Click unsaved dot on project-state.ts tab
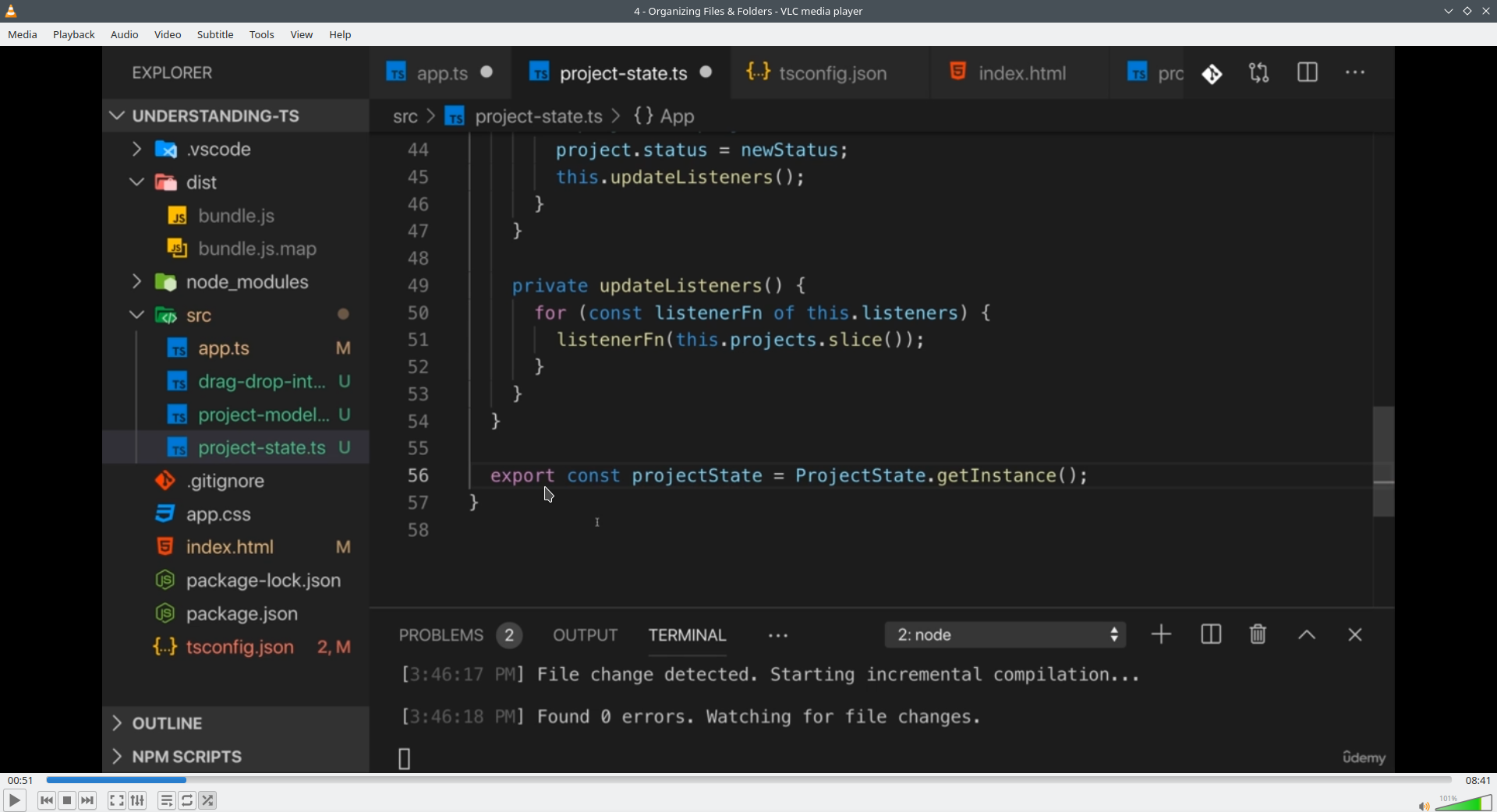The height and width of the screenshot is (812, 1497). (x=706, y=72)
